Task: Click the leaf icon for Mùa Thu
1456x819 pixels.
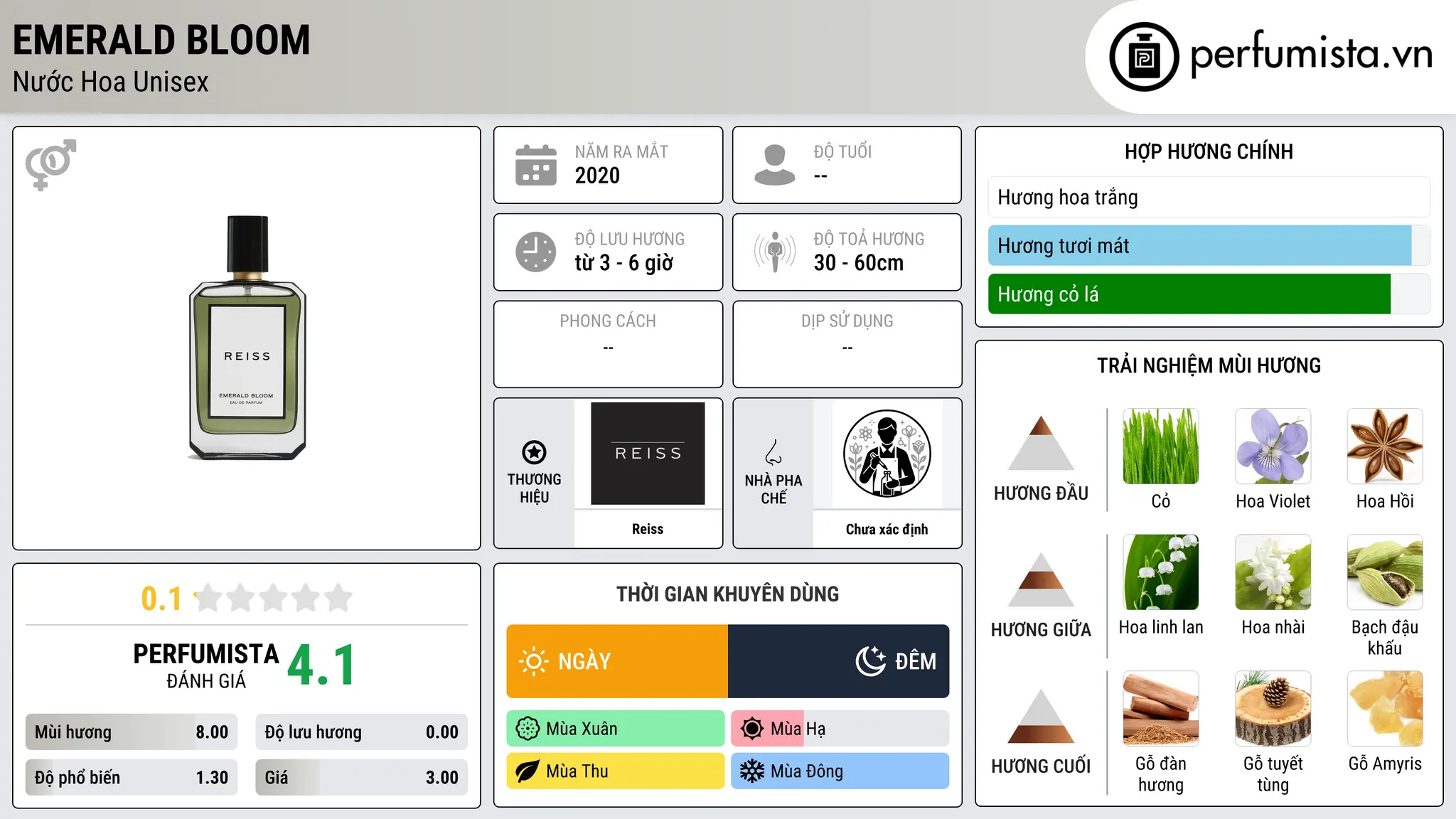Action: 528,771
